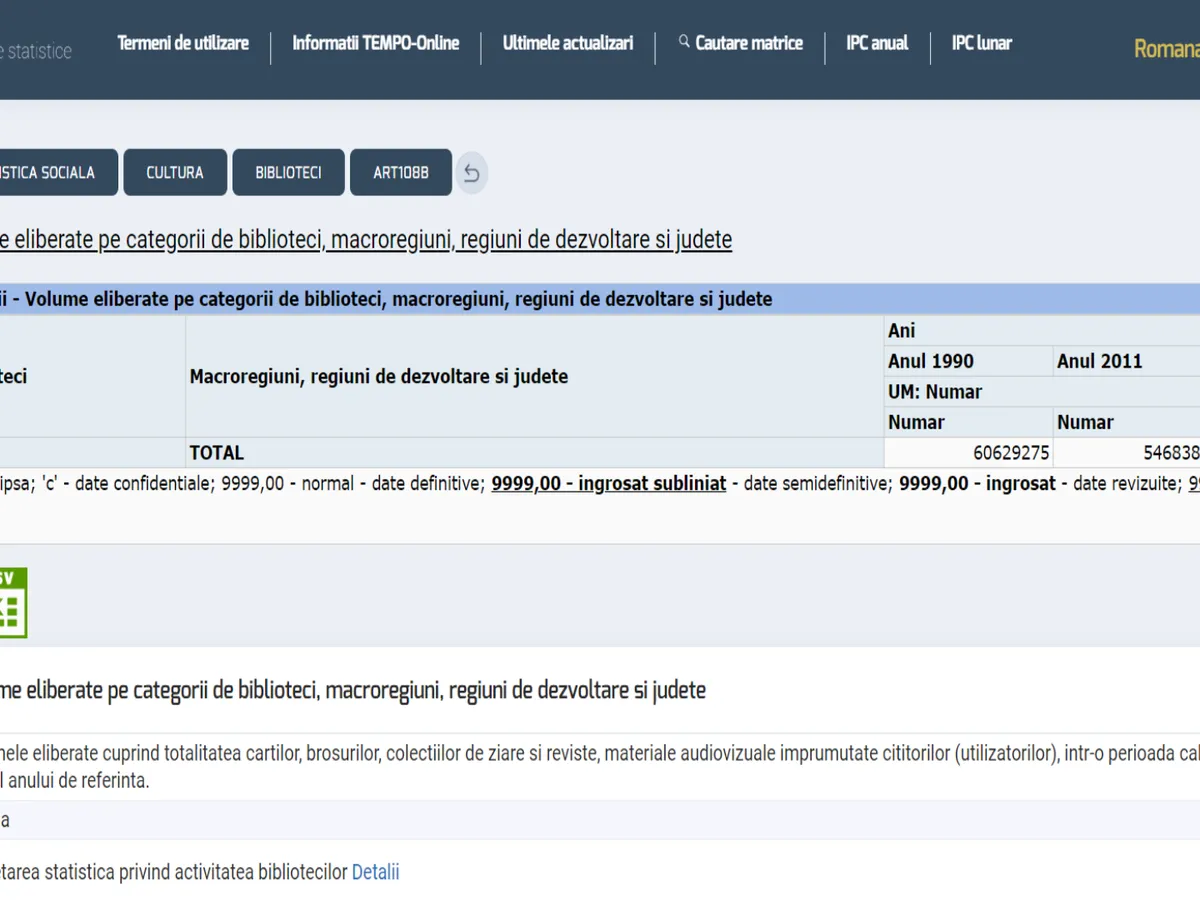Image resolution: width=1200 pixels, height=900 pixels.
Task: Go to STATISTICA SOCIALA breadcrumb
Action: tap(55, 173)
